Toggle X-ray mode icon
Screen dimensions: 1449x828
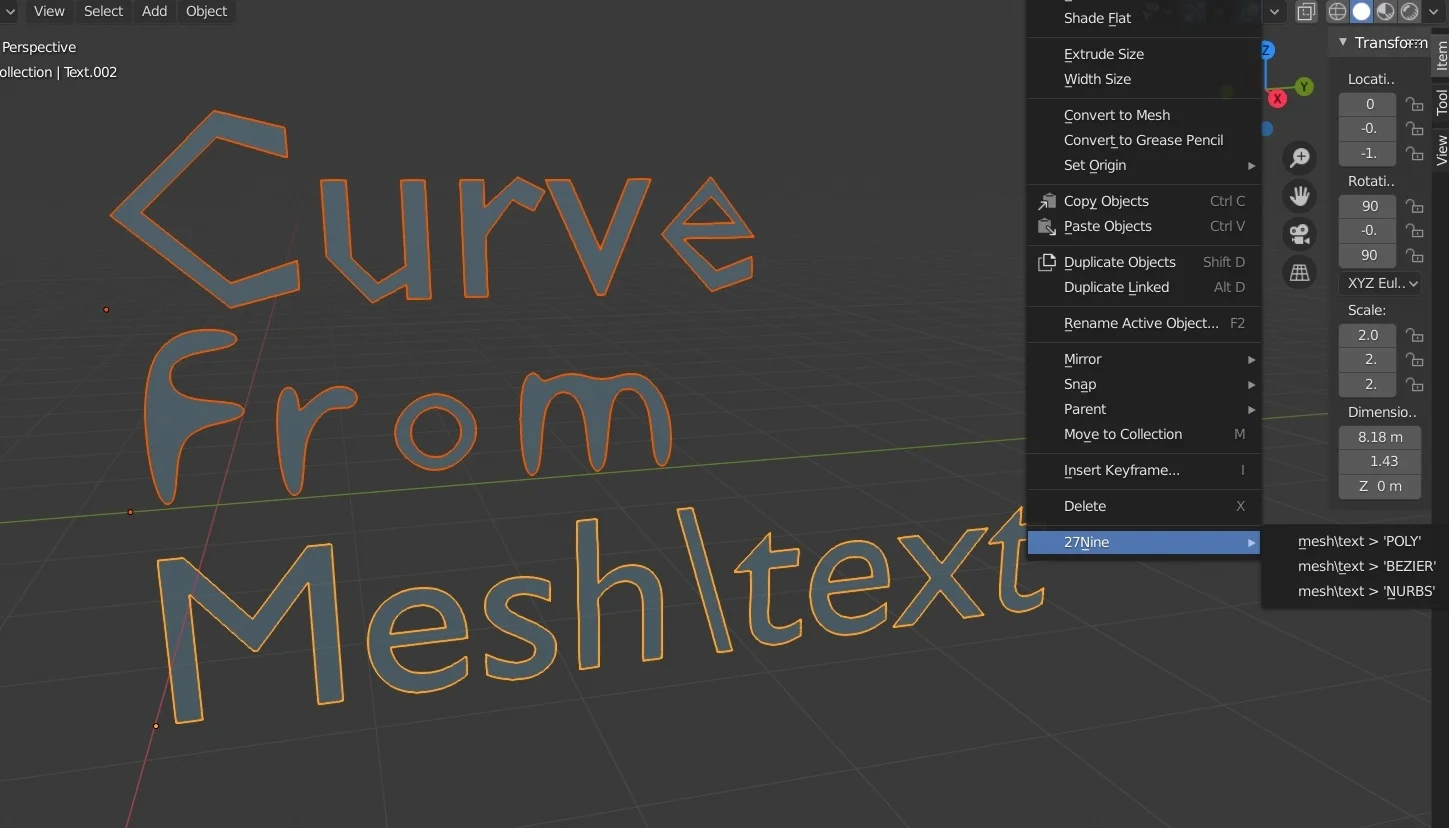[x=1306, y=12]
